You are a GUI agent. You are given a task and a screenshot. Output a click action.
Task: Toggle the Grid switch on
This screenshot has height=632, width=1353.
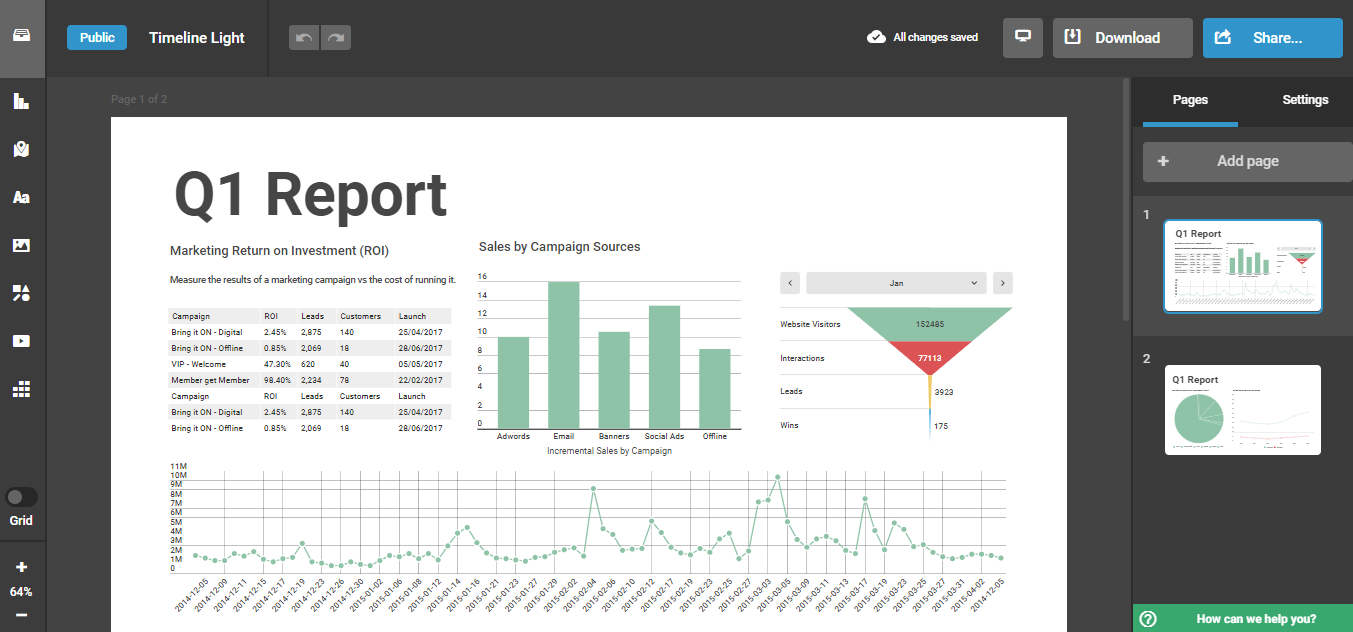coord(21,497)
